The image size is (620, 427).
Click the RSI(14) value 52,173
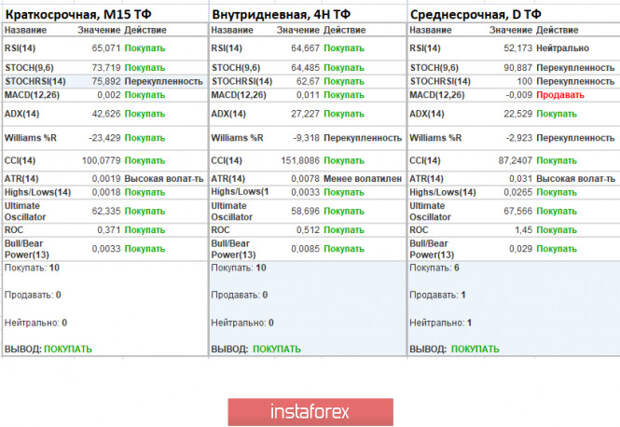518,48
